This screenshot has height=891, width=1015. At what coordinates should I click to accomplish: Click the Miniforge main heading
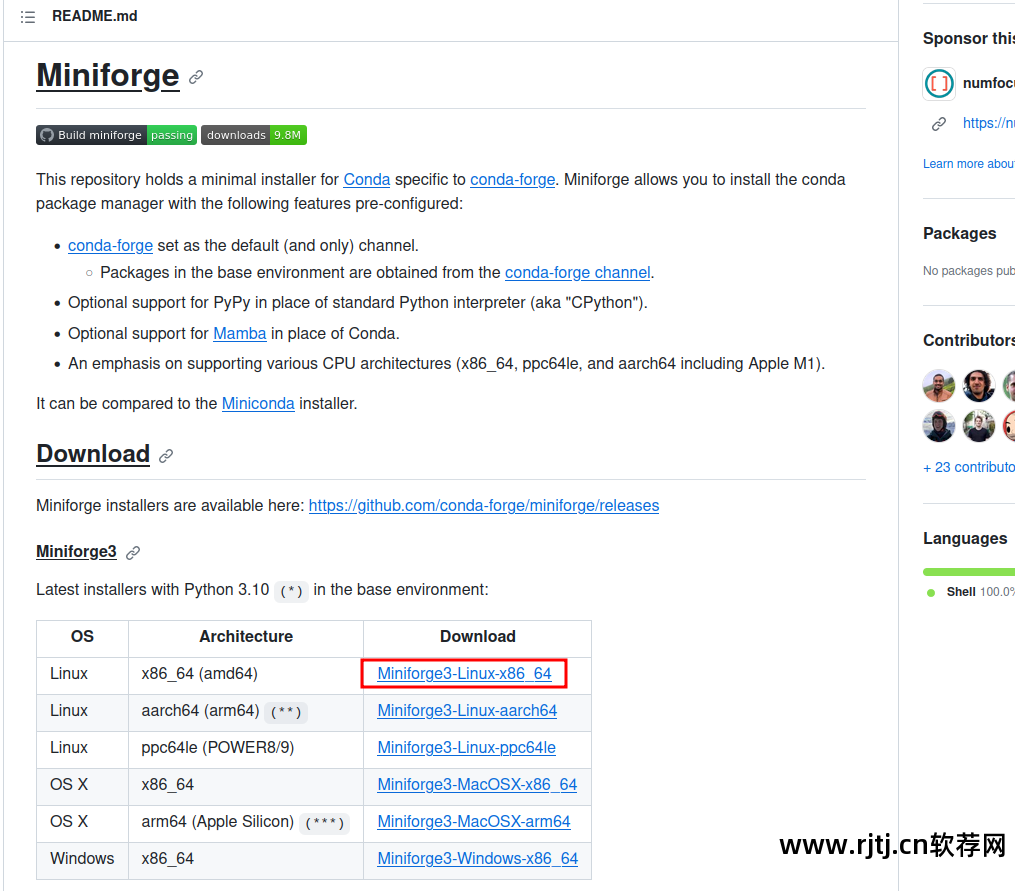coord(108,76)
